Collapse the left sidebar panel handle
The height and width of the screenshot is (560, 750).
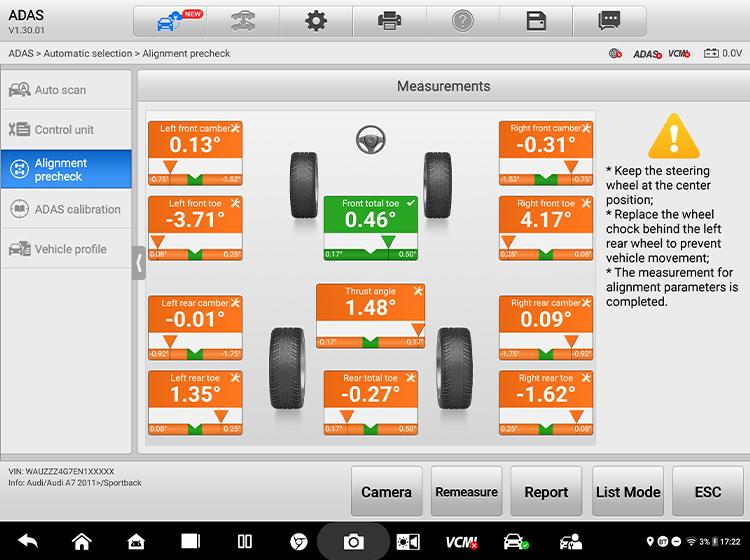(140, 264)
